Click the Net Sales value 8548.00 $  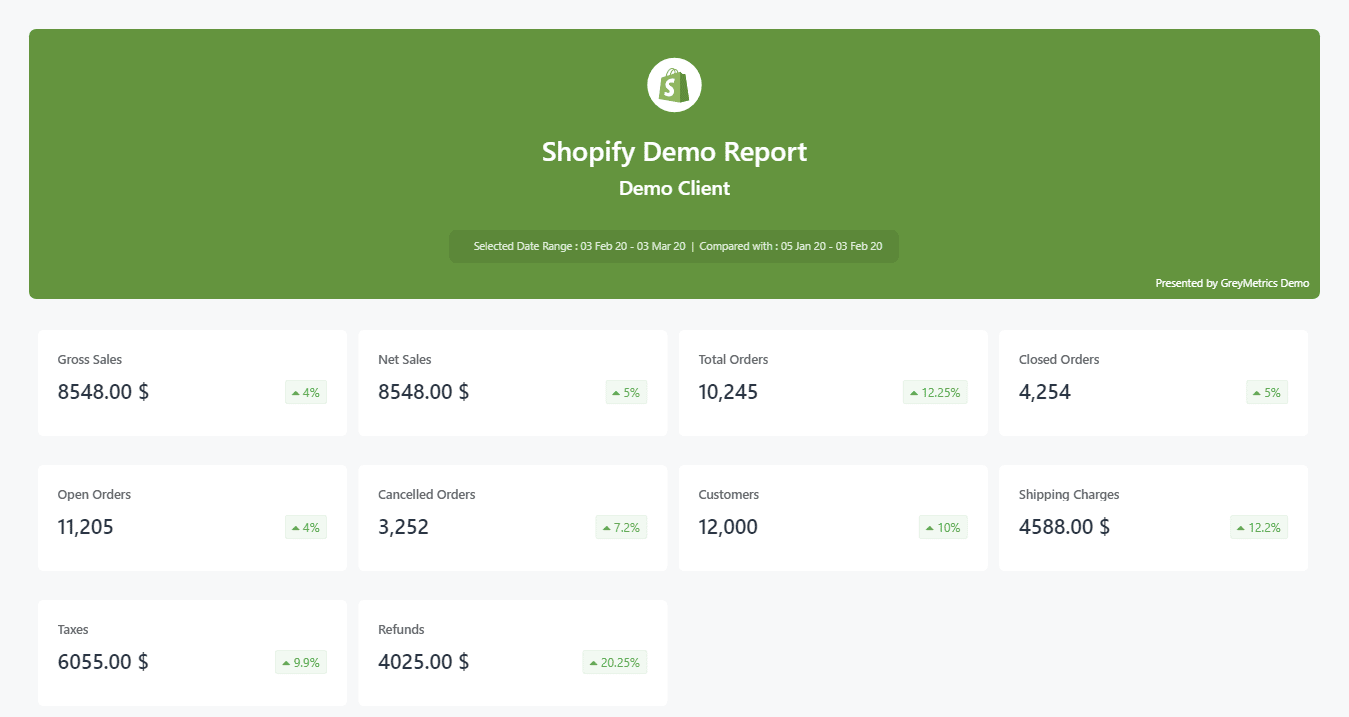[424, 392]
